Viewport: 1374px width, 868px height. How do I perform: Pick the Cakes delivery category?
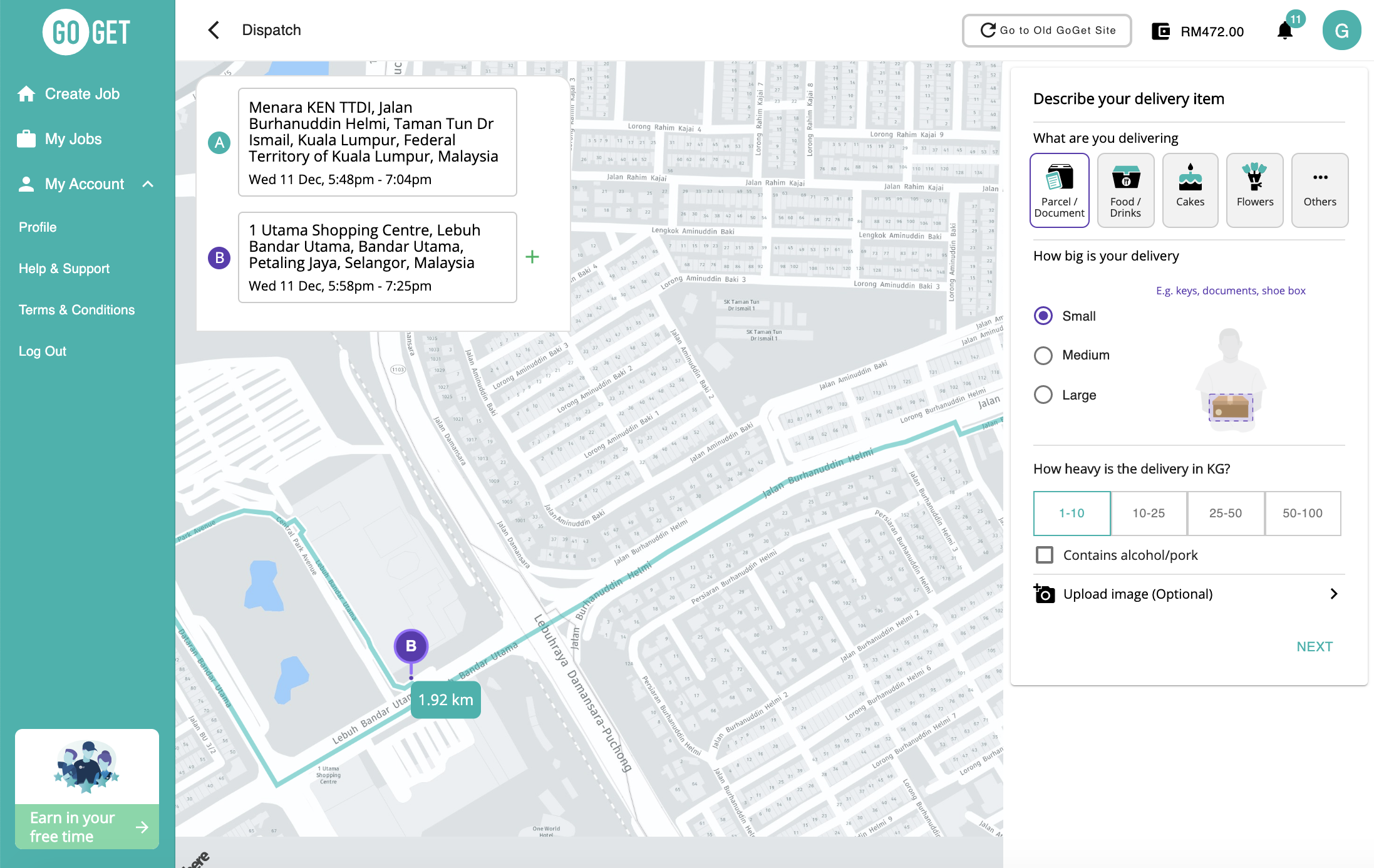tap(1189, 190)
